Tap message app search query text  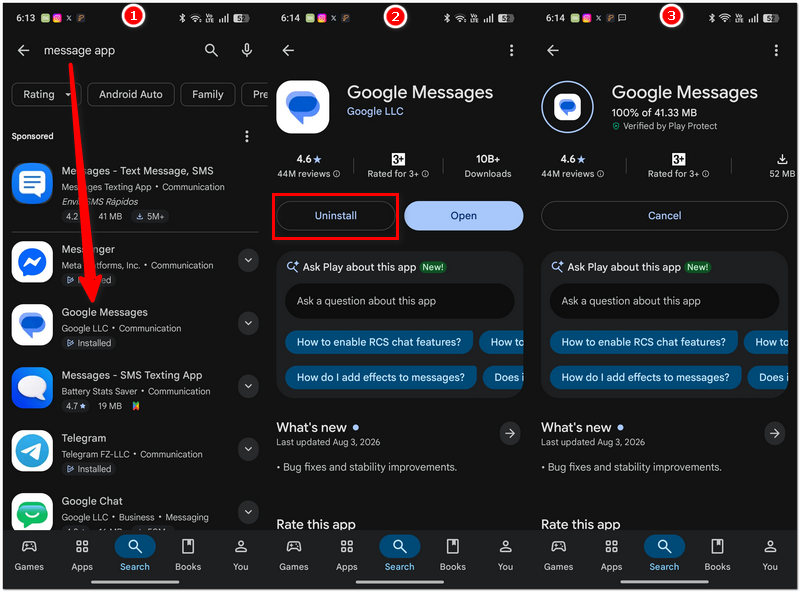(x=79, y=51)
